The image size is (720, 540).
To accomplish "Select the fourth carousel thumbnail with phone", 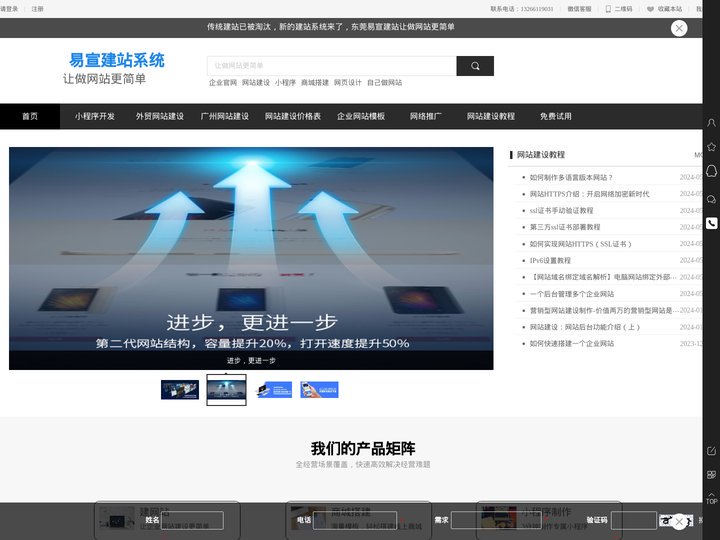I will click(319, 390).
